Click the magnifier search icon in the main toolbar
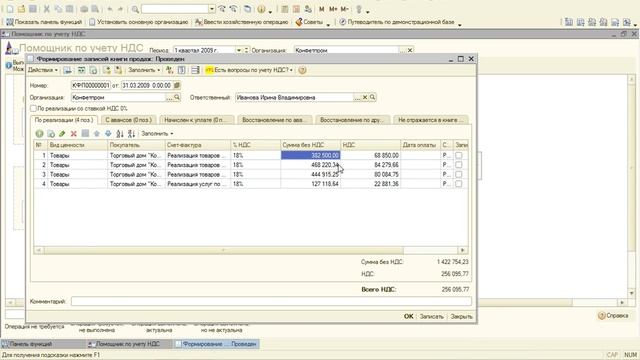 (x=135, y=9)
